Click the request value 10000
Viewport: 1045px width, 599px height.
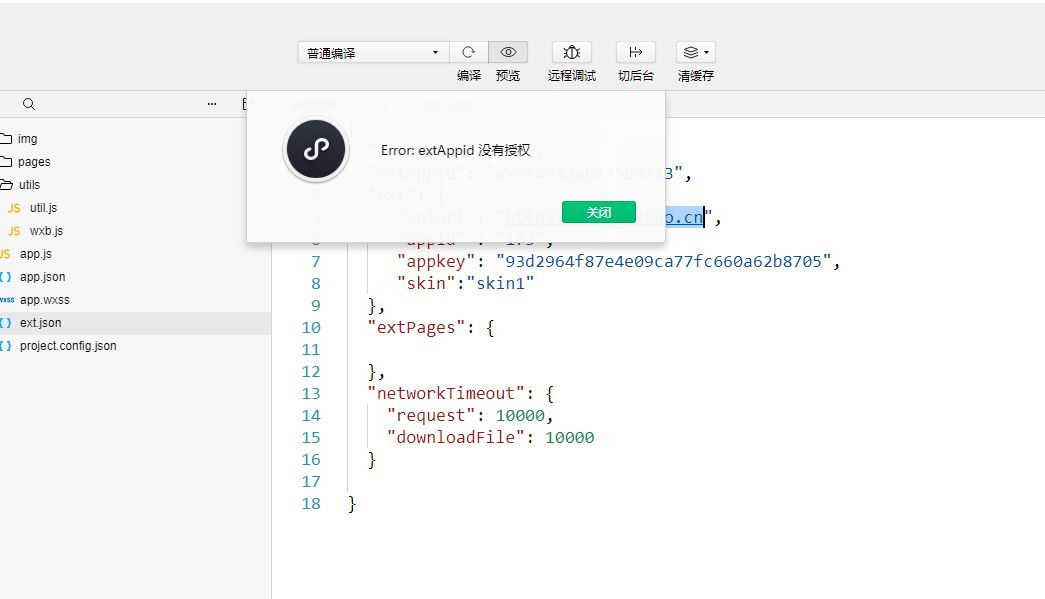pos(521,415)
